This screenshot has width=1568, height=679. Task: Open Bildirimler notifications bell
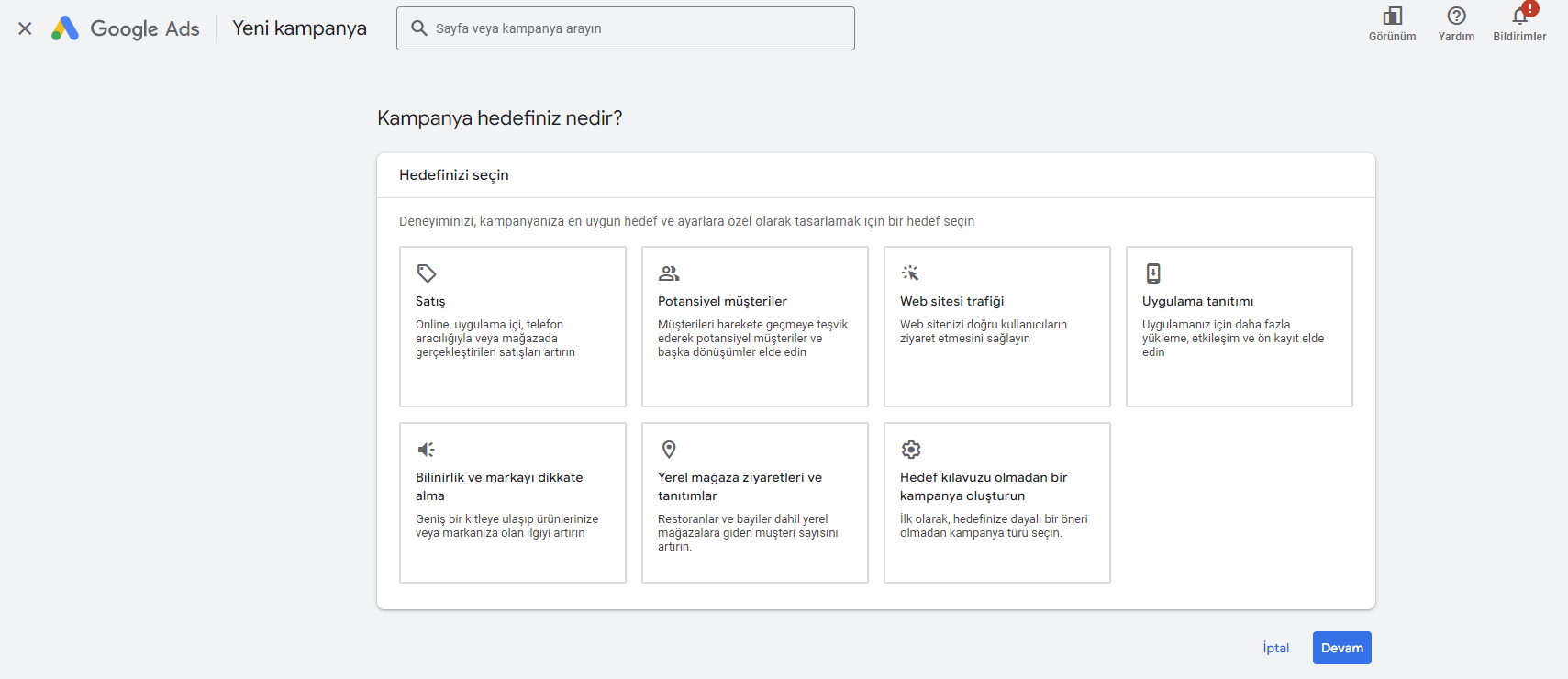[1519, 17]
